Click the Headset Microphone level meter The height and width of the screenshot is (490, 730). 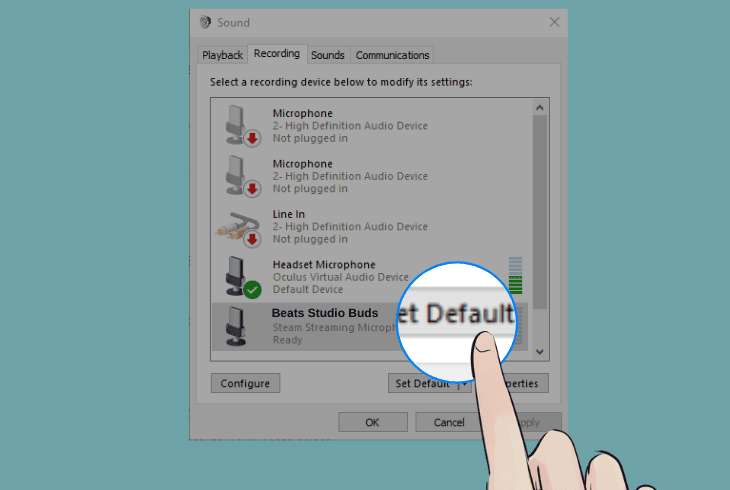(x=515, y=275)
